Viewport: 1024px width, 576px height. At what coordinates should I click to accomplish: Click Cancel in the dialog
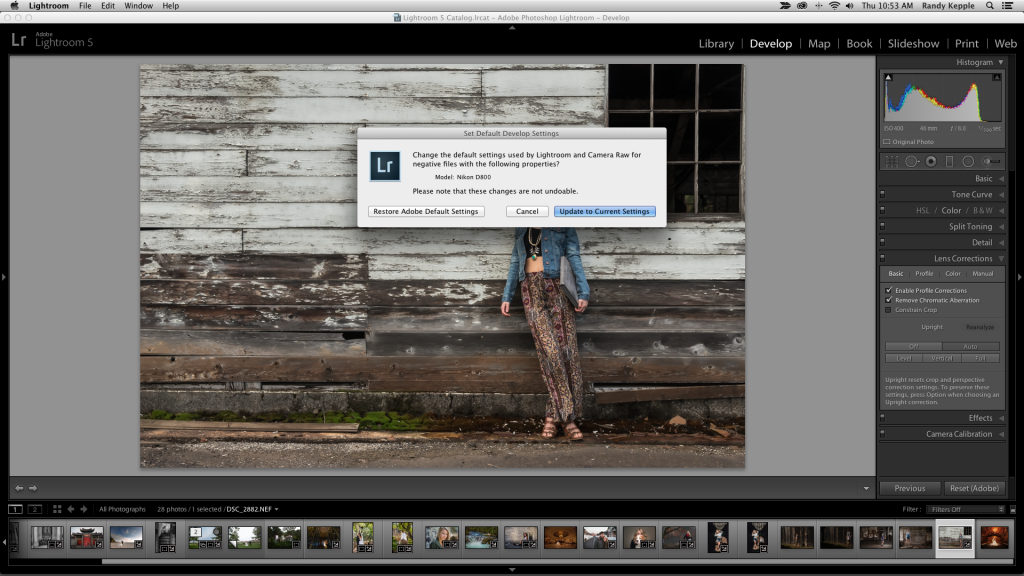[527, 211]
